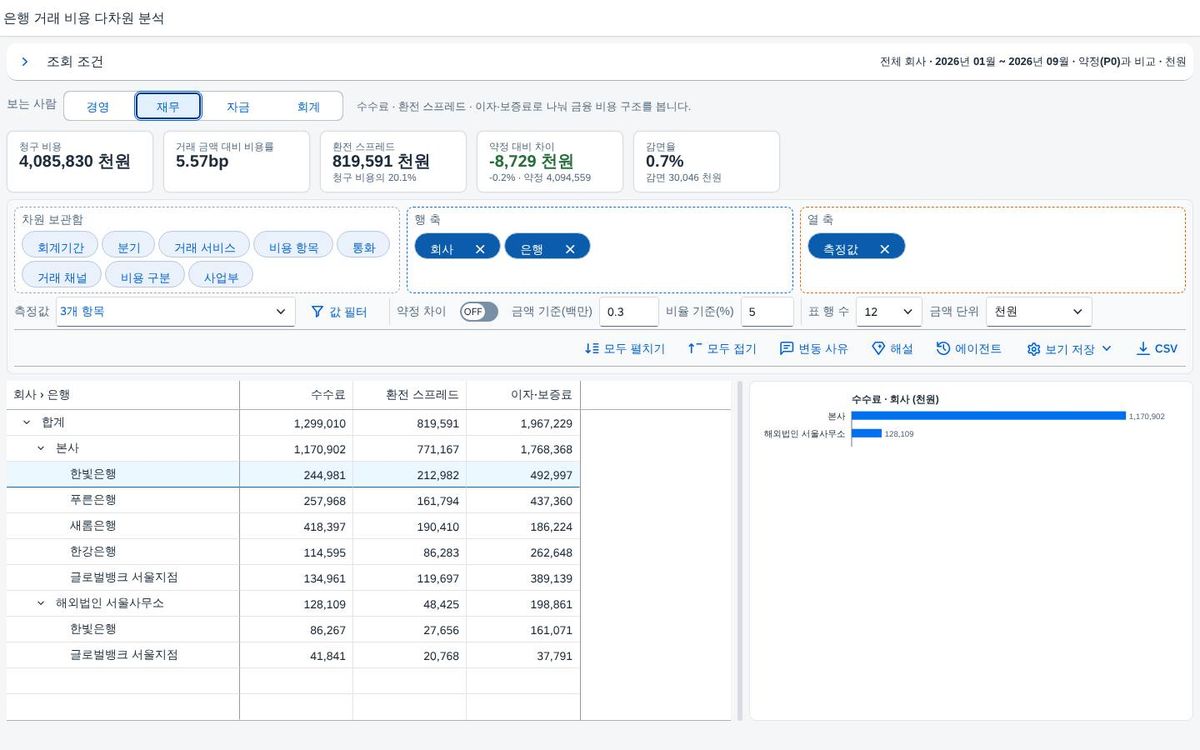Switch to the 경영 viewer tab
1200x750 pixels.
point(98,107)
